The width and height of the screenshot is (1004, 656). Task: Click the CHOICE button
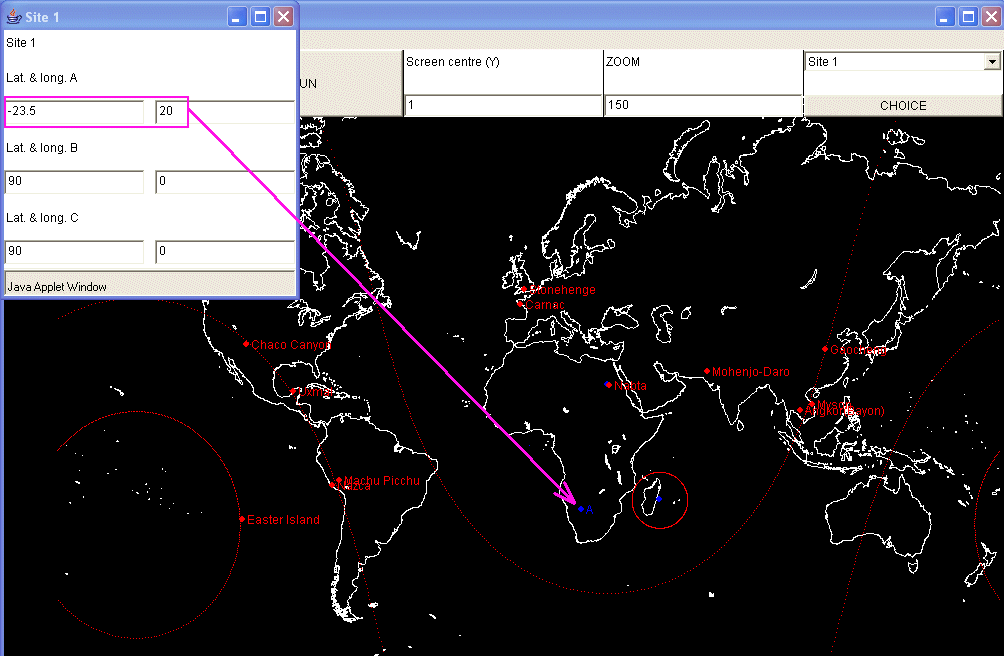coord(903,106)
